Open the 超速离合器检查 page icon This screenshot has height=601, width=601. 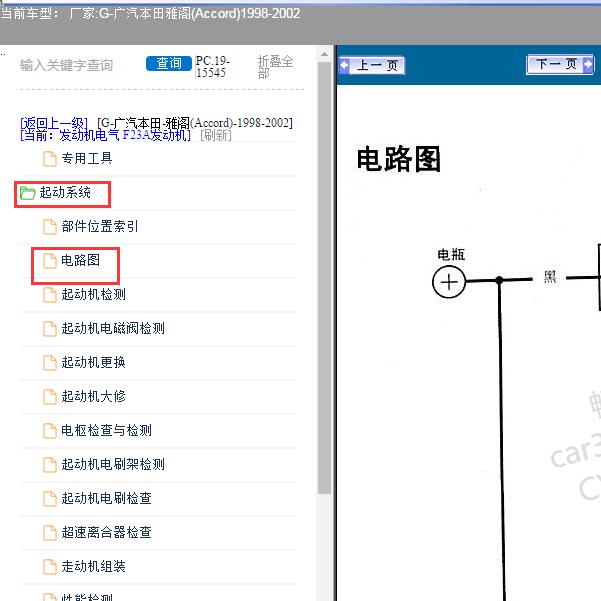click(x=50, y=532)
